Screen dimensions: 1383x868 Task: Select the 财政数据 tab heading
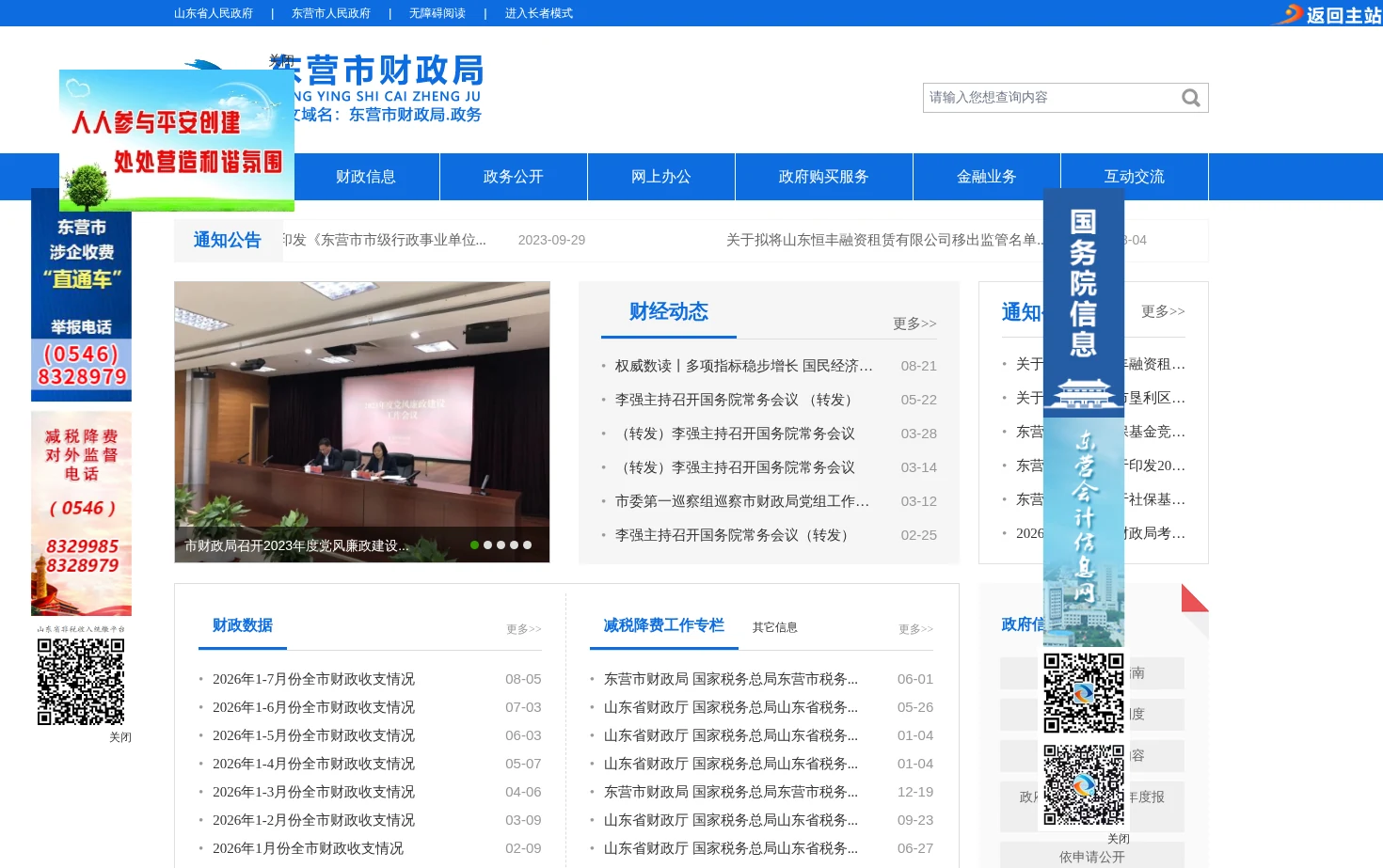coord(243,625)
